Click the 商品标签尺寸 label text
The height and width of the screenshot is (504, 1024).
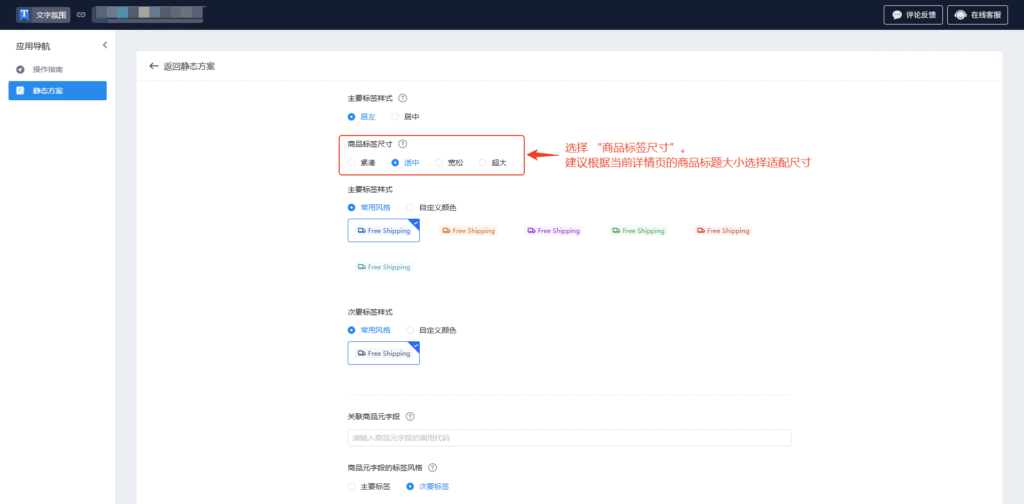tap(370, 144)
